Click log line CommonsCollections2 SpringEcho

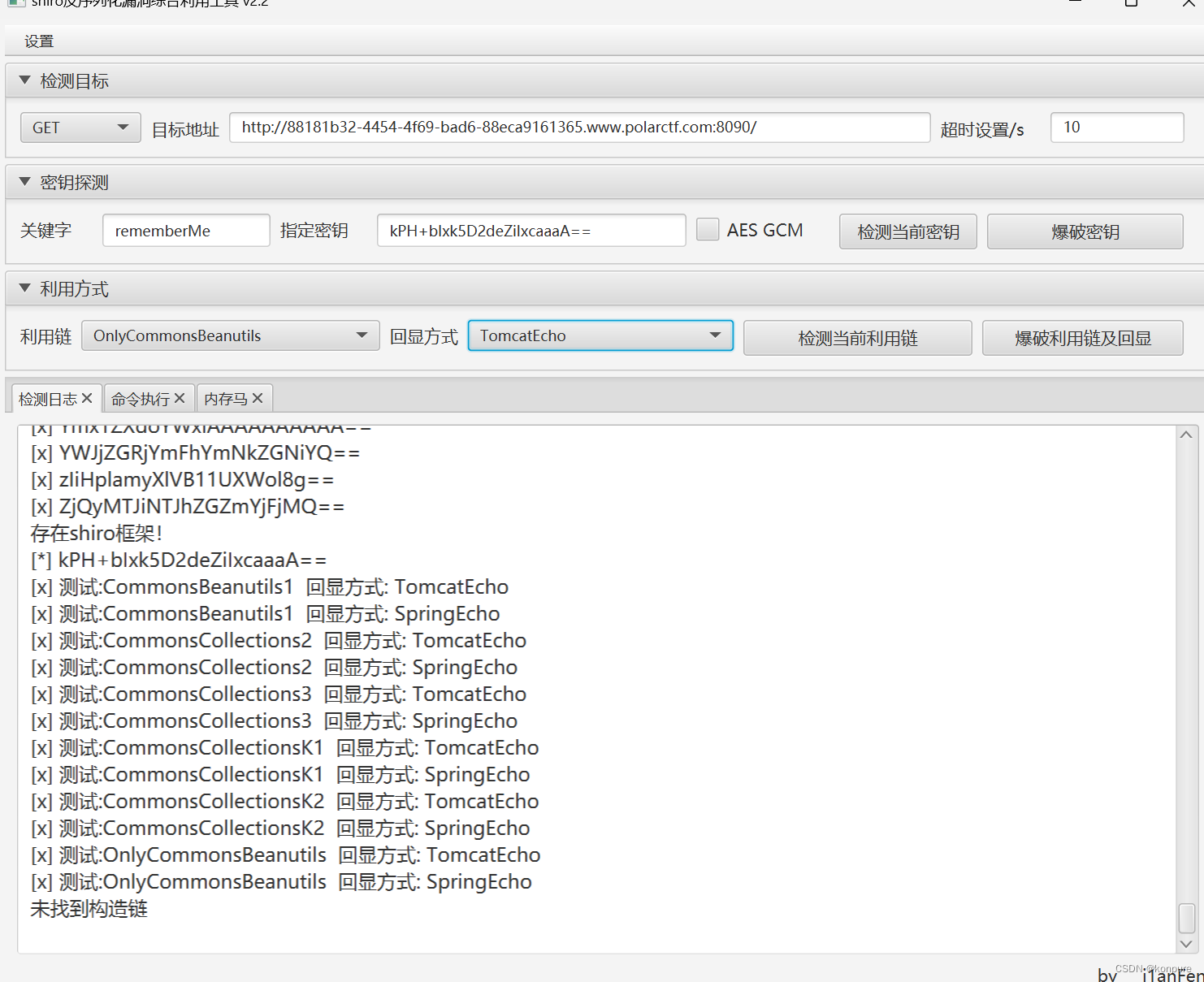[275, 668]
